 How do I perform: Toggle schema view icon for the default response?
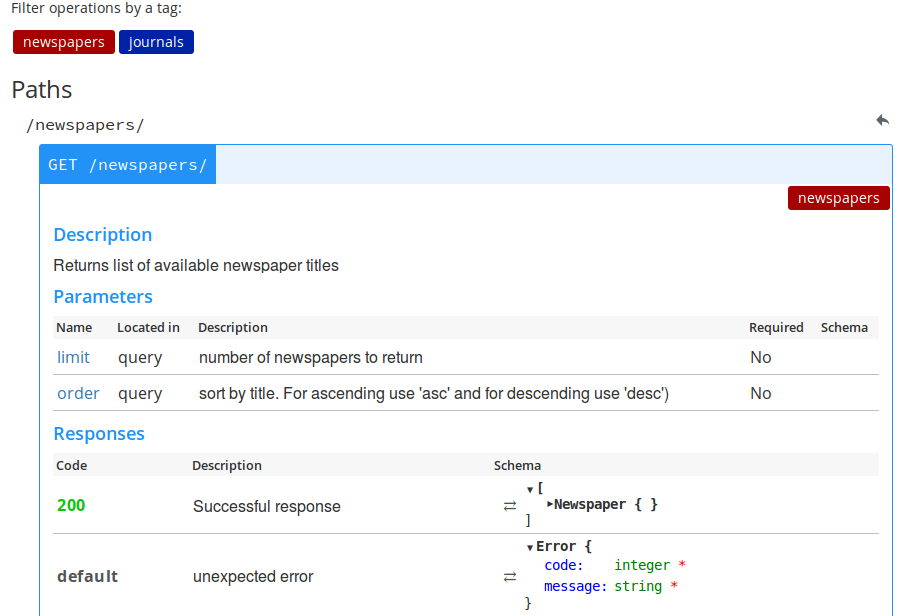[x=510, y=577]
